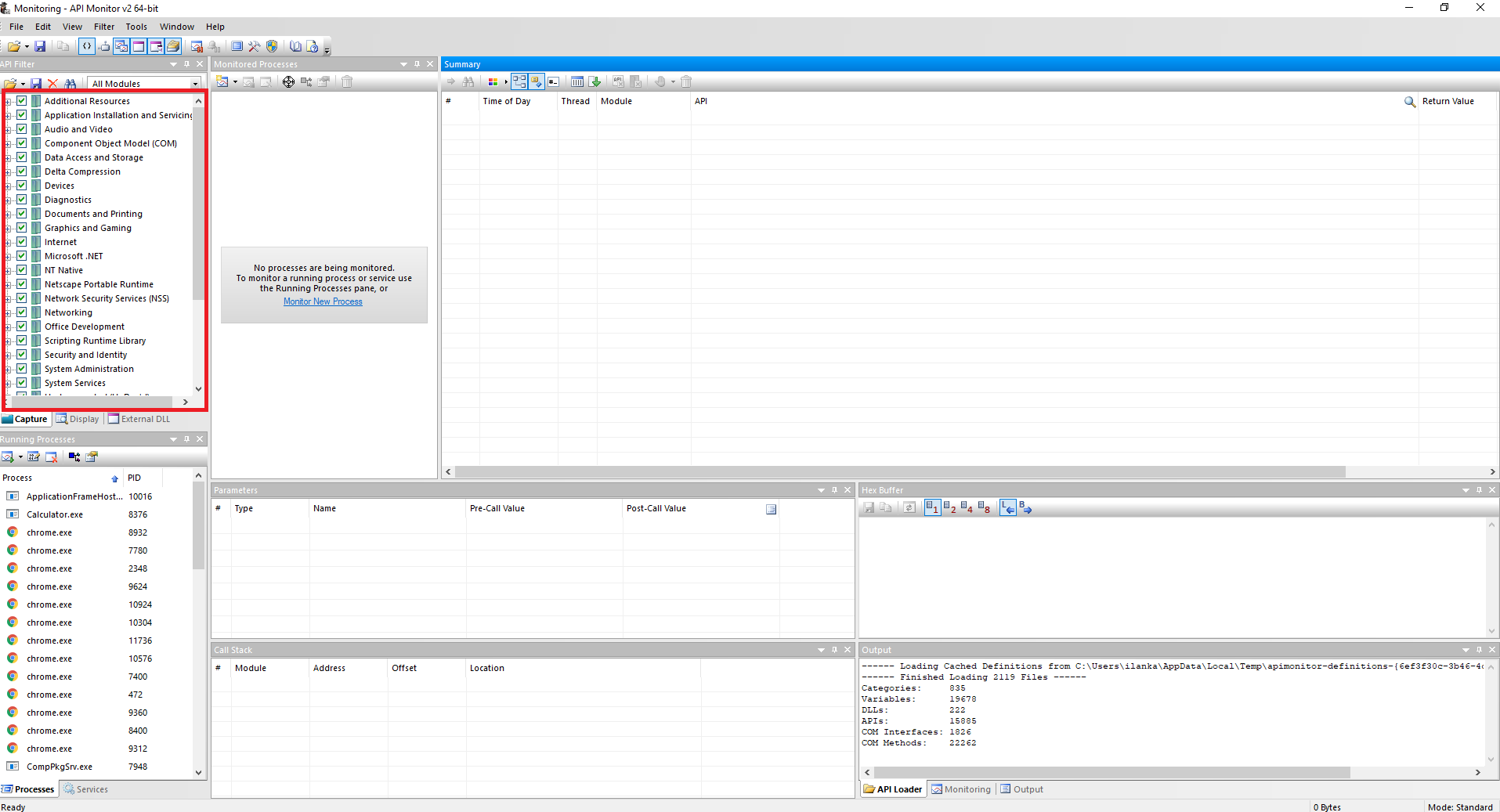Select the Calculator.exe process row
The height and width of the screenshot is (812, 1500).
pyautogui.click(x=97, y=514)
